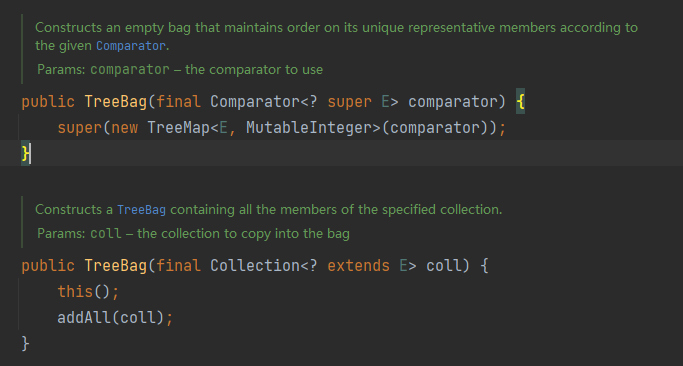Click the extends keyword in the Collection generic
This screenshot has width=683, height=366.
[358, 265]
